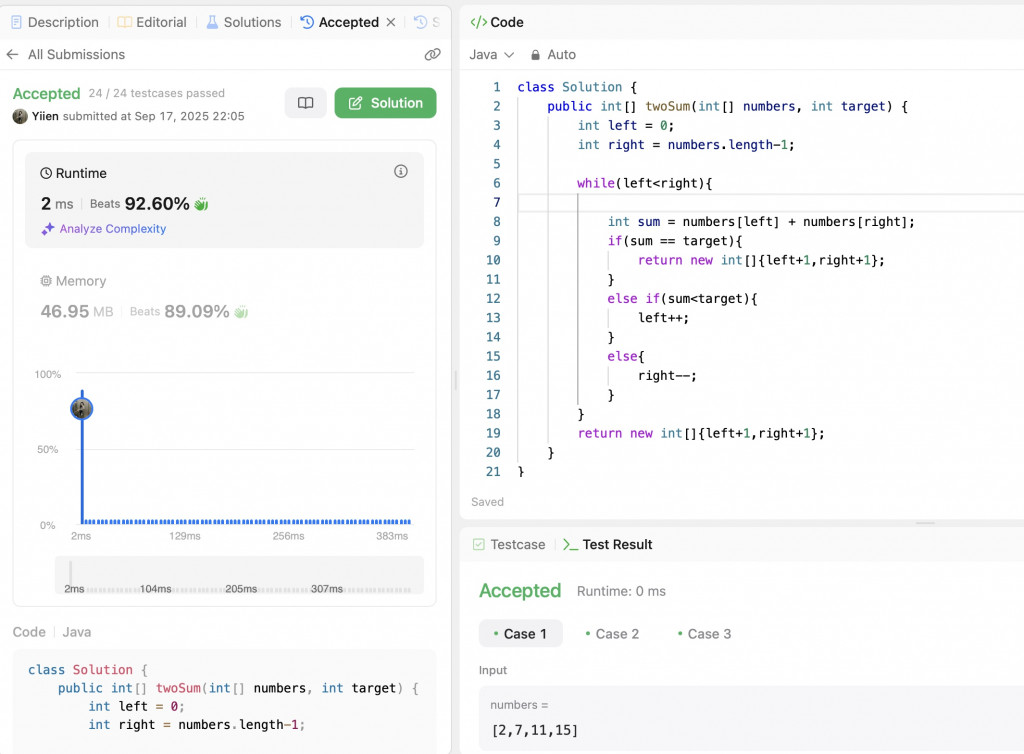This screenshot has height=754, width=1024.
Task: Click the Editorial book icon
Action: [x=124, y=22]
